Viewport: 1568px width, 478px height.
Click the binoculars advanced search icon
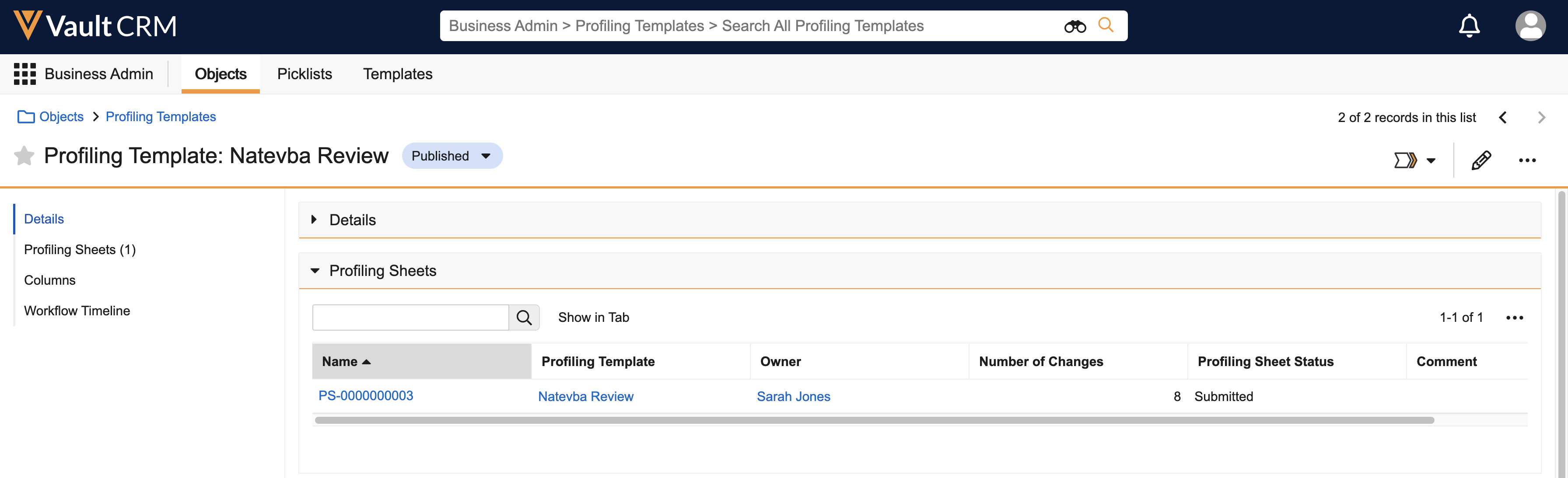[x=1074, y=26]
